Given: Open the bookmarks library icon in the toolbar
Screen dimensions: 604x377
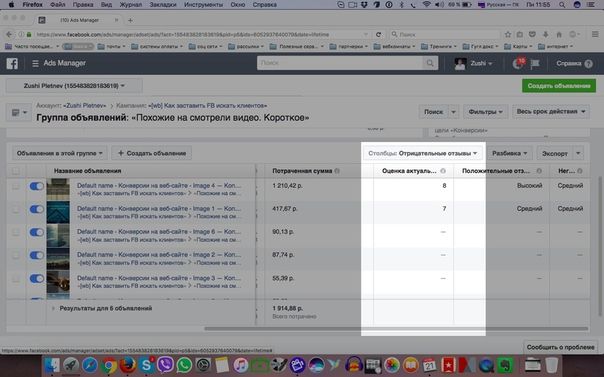Looking at the screenshot, I should coord(520,35).
